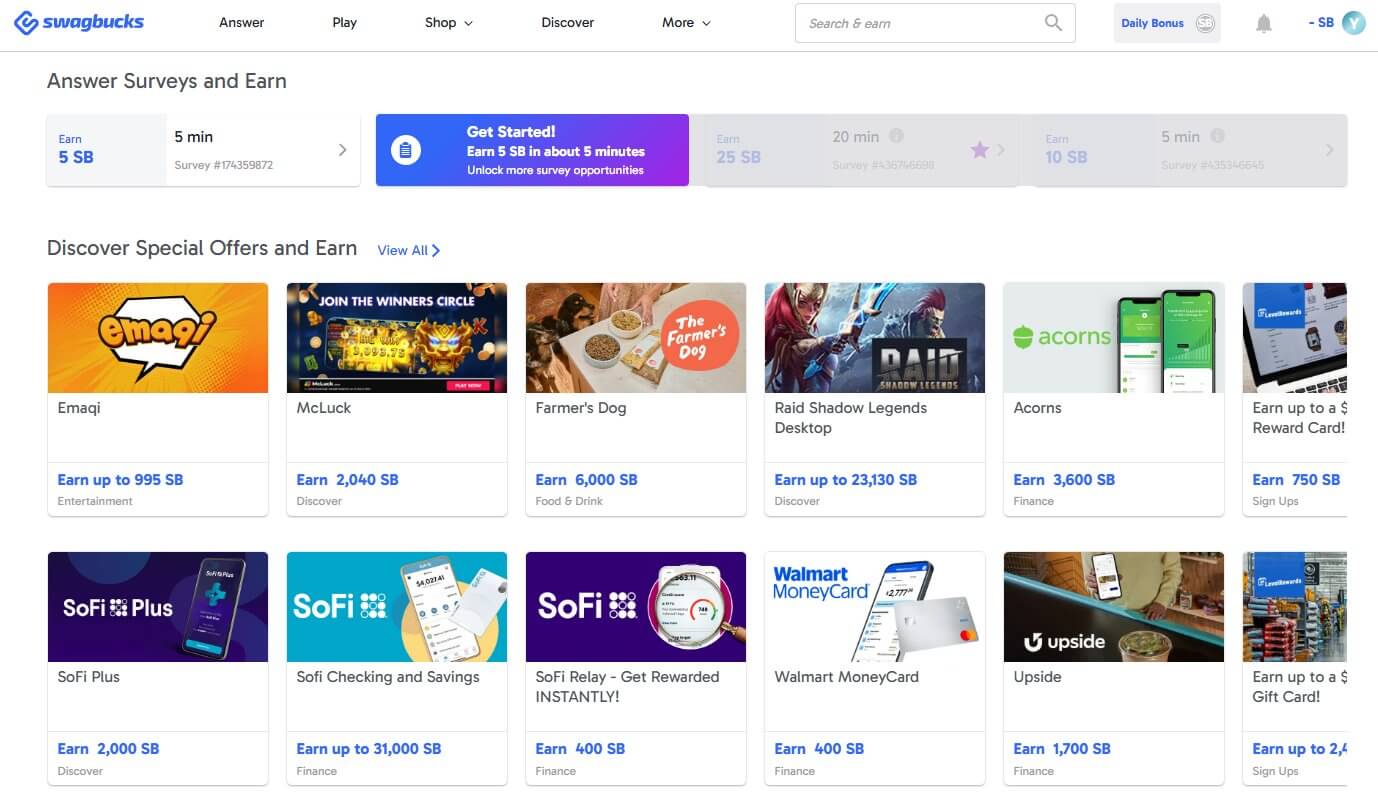1378x809 pixels.
Task: Click the search magnifier icon
Action: pyautogui.click(x=1053, y=23)
